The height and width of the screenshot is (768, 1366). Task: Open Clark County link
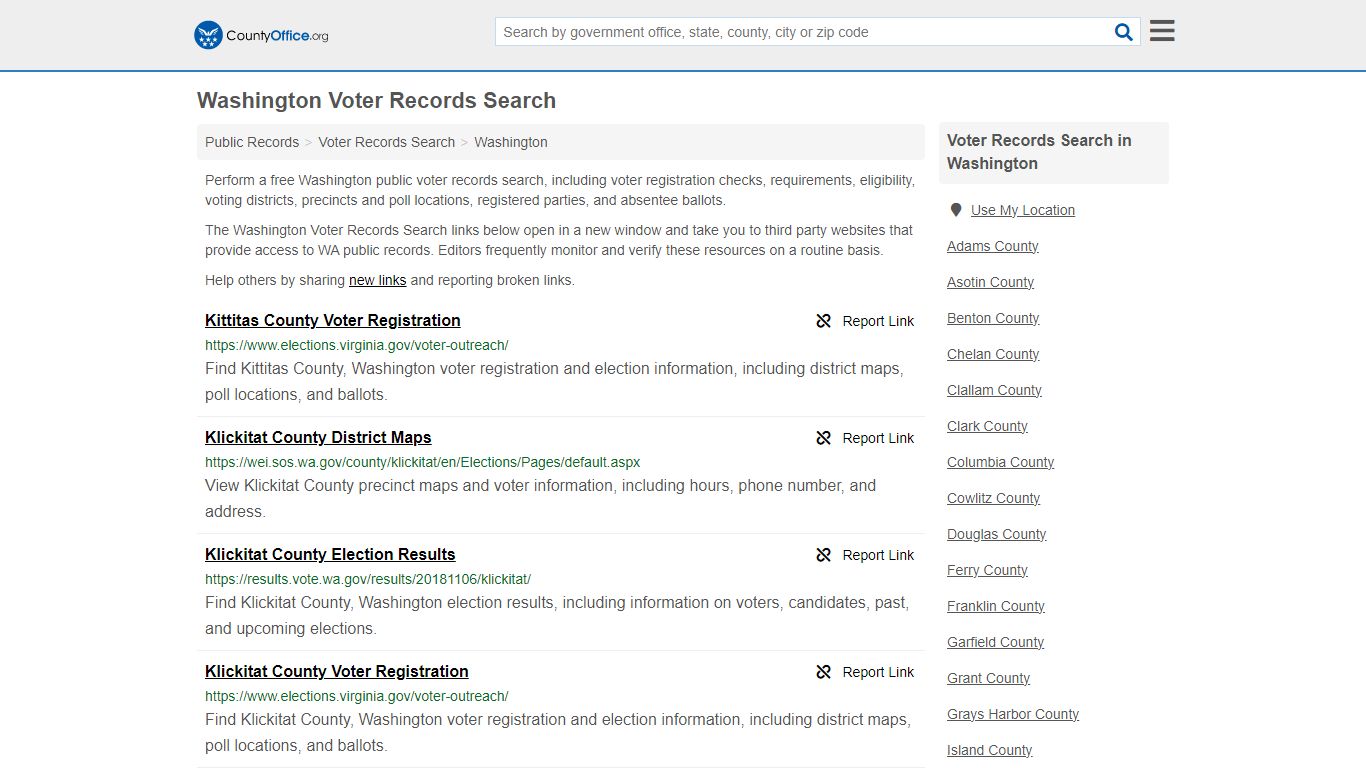point(988,426)
